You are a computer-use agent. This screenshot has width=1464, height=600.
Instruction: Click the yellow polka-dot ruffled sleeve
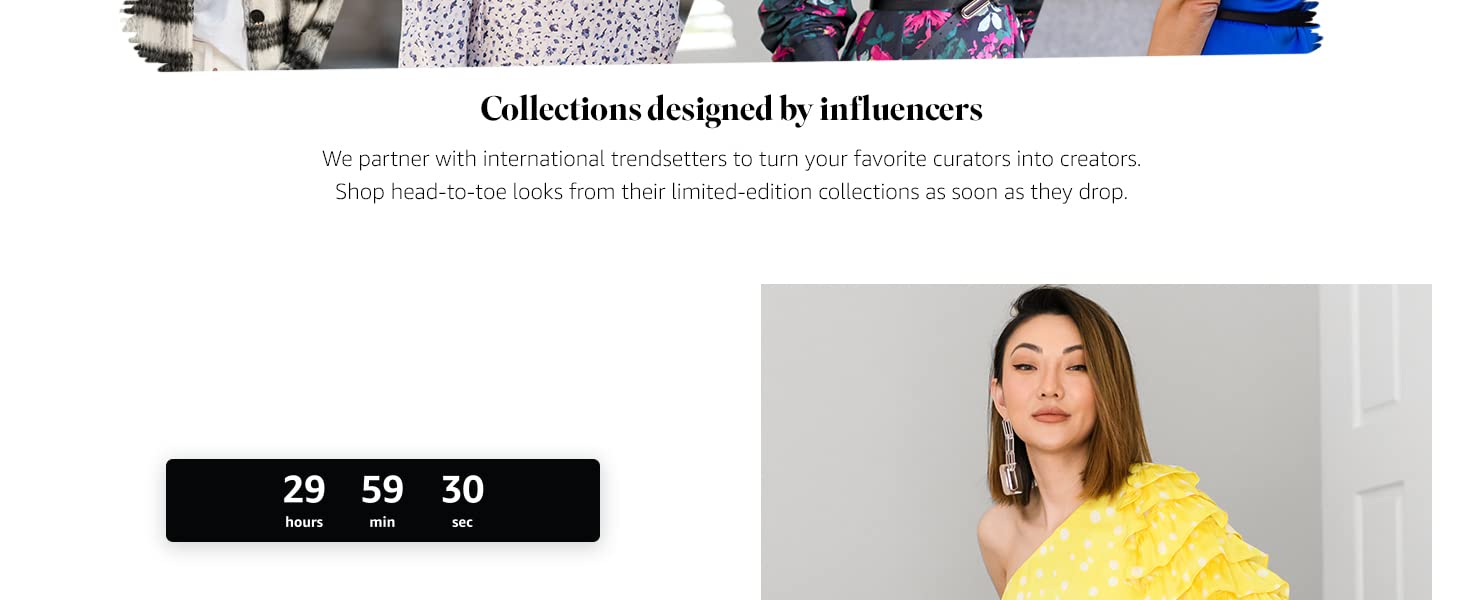point(1180,530)
